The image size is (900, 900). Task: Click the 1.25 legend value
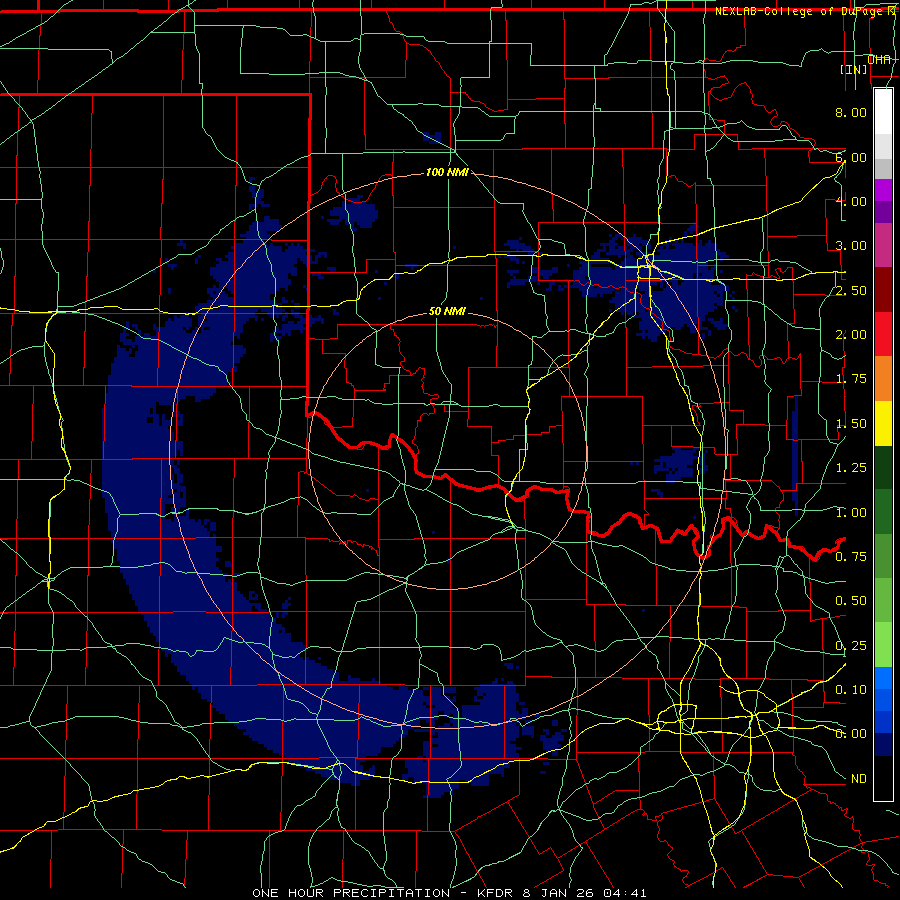coord(851,468)
